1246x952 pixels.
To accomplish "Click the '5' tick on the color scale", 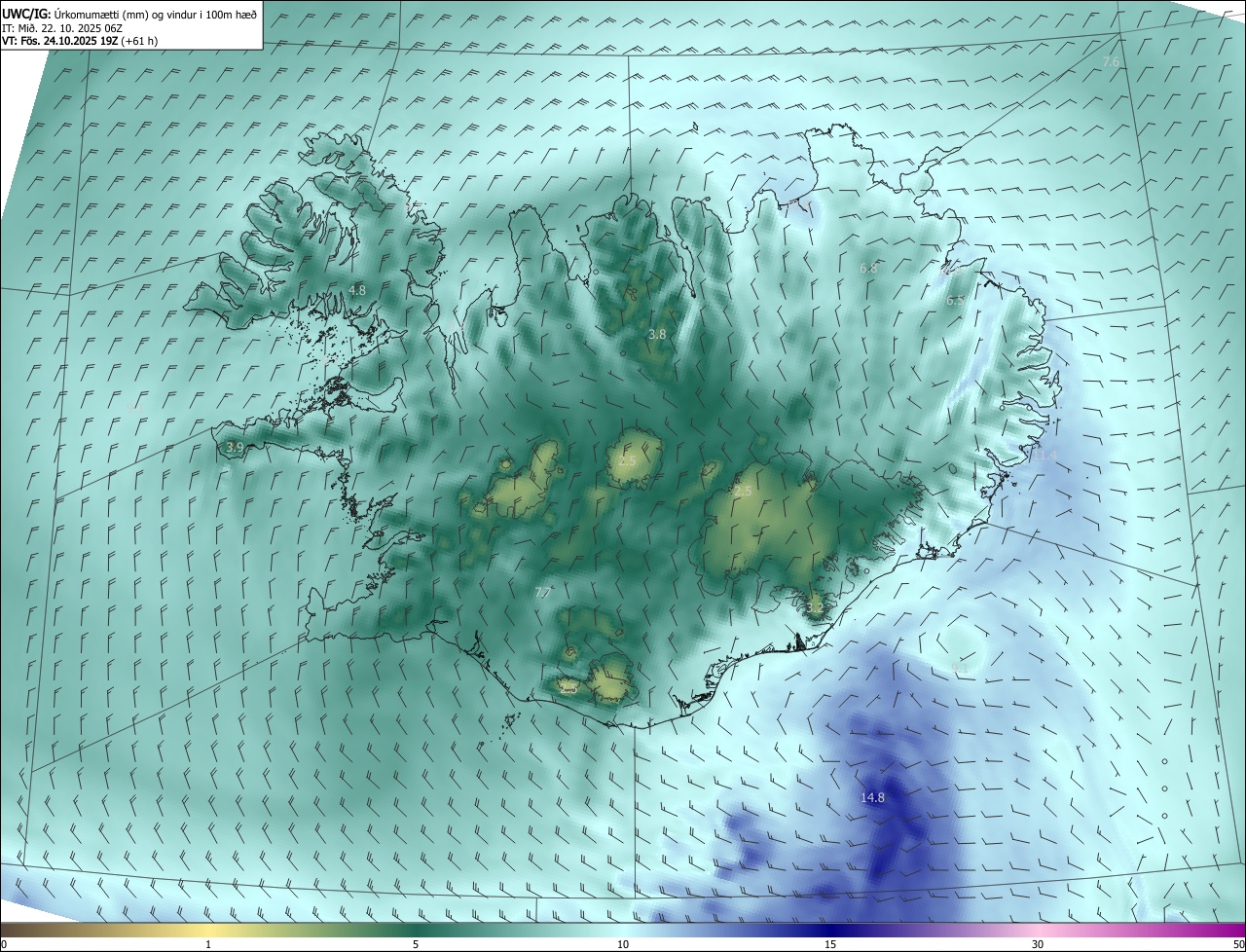I will (416, 944).
